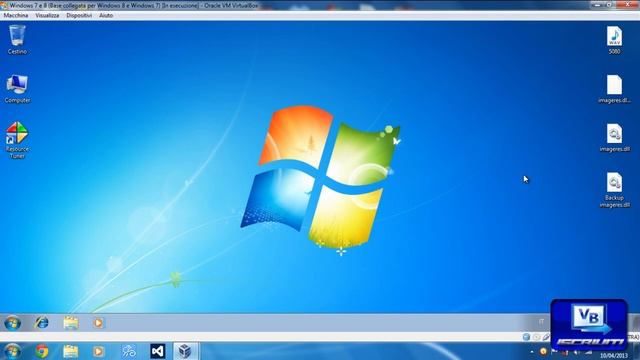Select the Cestino recycle bin desktop icon
Viewport: 640px width, 360px height.
(x=17, y=40)
